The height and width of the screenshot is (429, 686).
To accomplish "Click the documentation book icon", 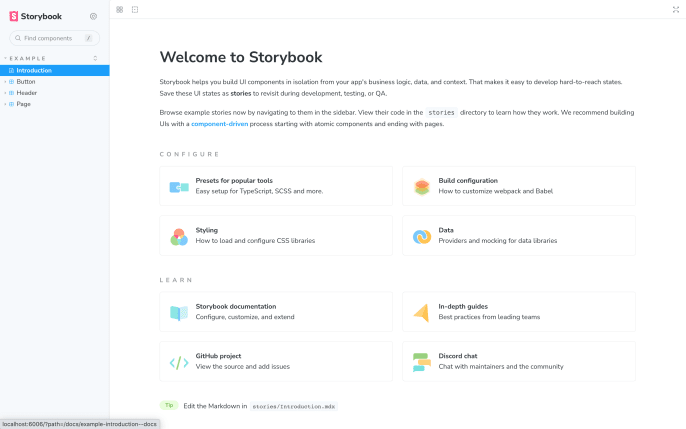I will tap(179, 313).
